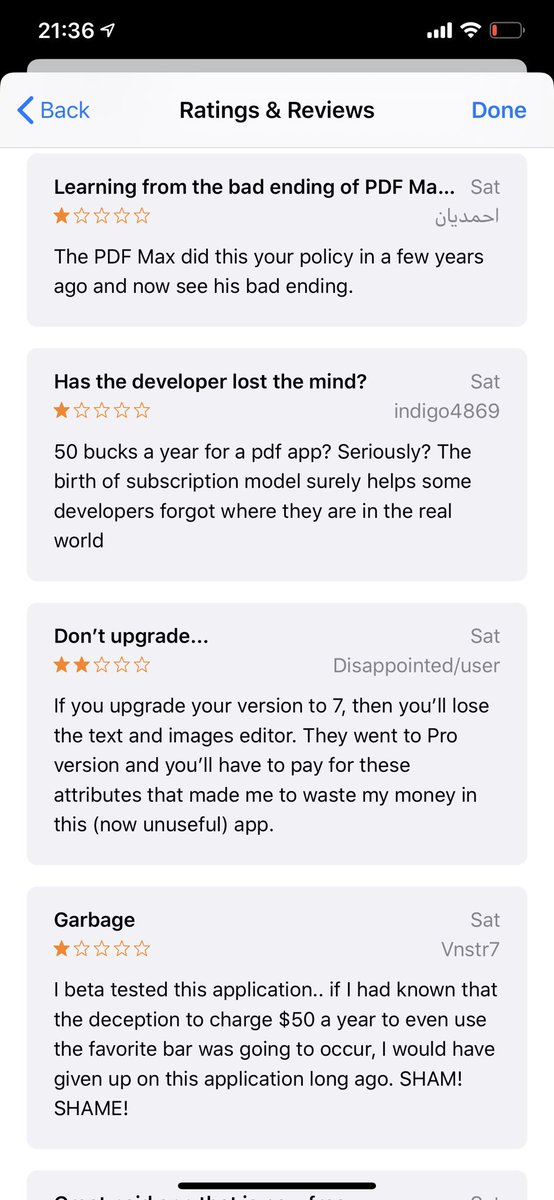Tap the Wi-Fi status icon
The image size is (554, 1200).
pos(470,31)
